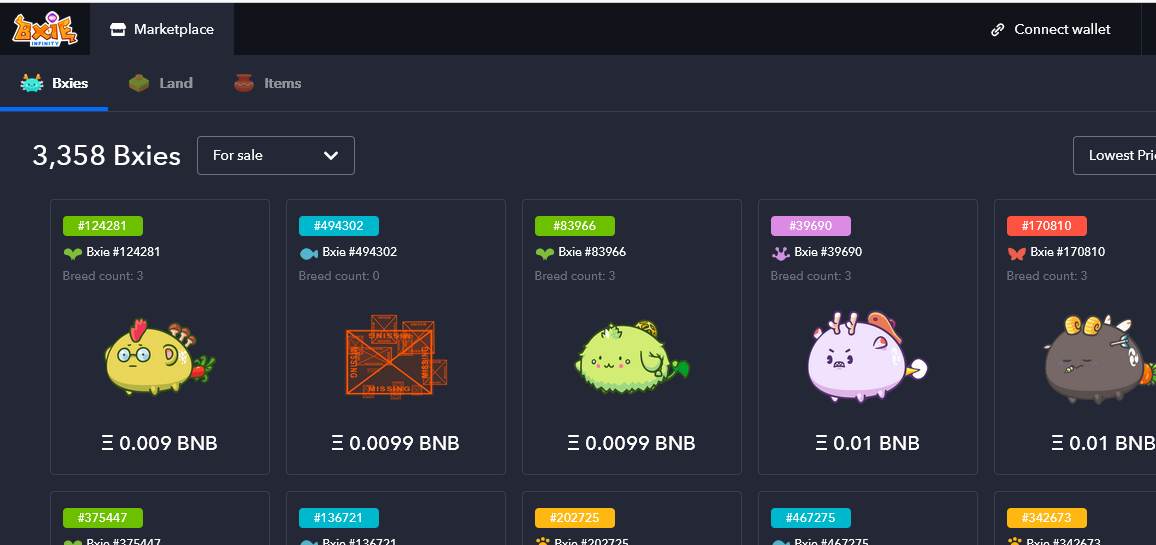
Task: Click plant class icon of Bxie #83966
Action: click(x=544, y=253)
